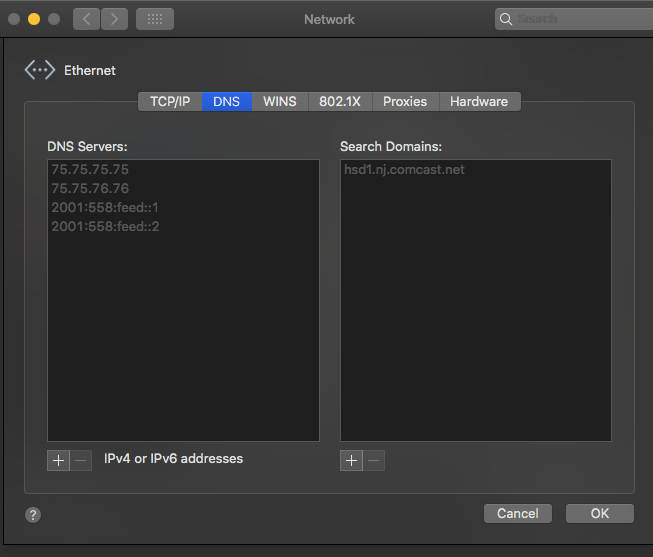This screenshot has height=557, width=653.
Task: Select DNS server 75.75.75.75
Action: [183, 170]
